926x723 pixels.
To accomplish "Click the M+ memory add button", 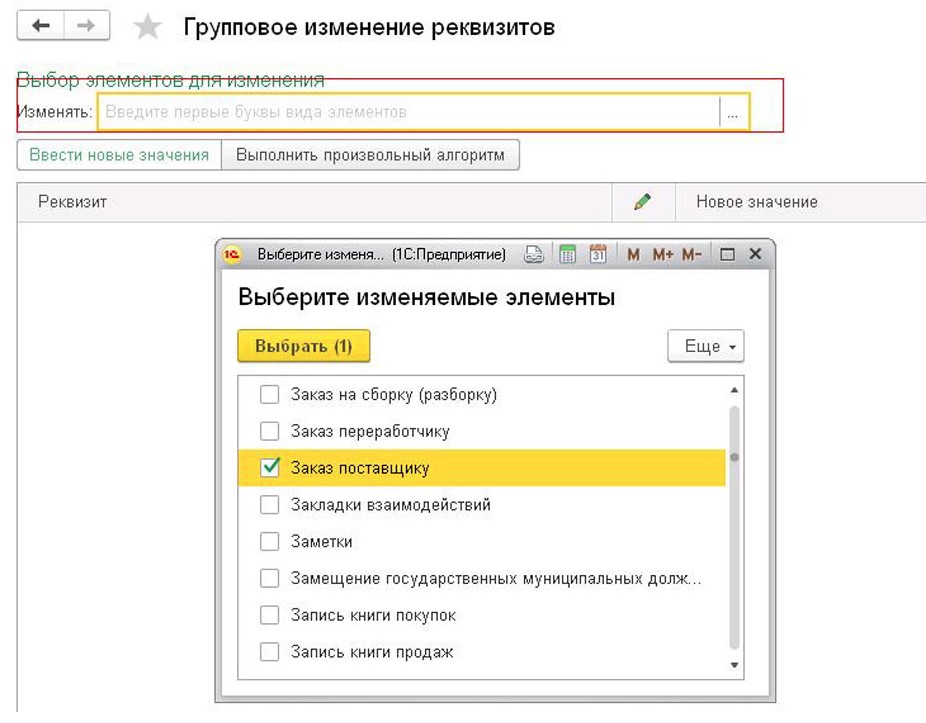I will (x=662, y=255).
